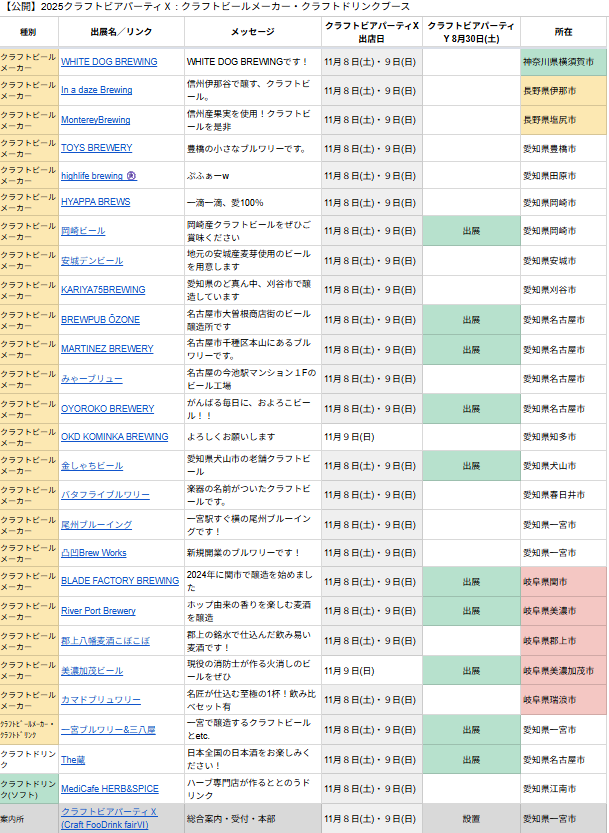Click the クラフトビアパーティX 出店日 header
This screenshot has height=833, width=609.
coord(371,32)
